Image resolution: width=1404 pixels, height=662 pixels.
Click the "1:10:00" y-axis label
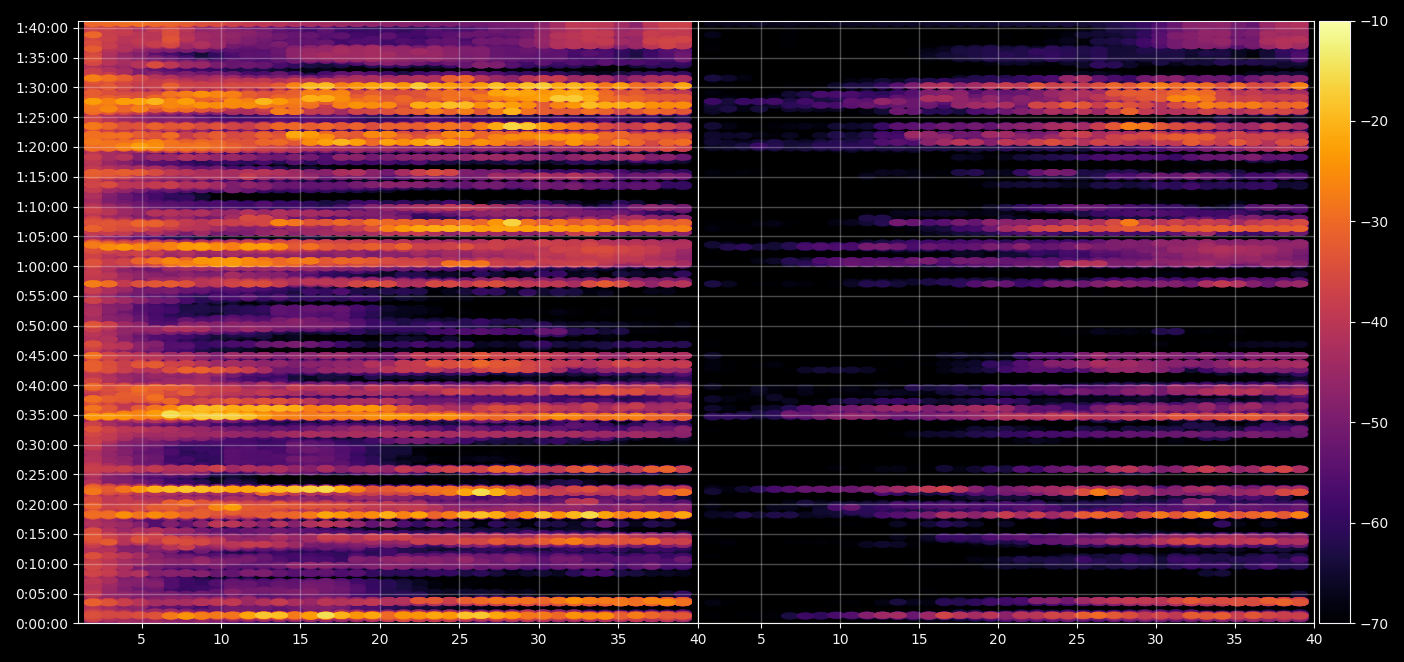pos(42,207)
